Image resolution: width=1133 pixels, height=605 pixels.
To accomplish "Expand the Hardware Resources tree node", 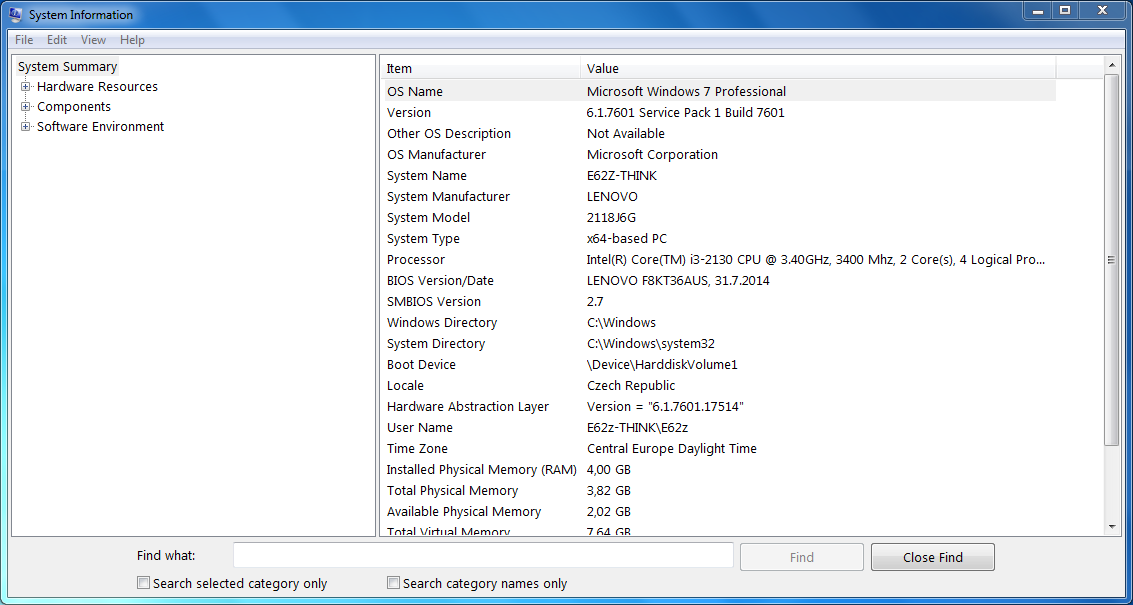I will 26,87.
